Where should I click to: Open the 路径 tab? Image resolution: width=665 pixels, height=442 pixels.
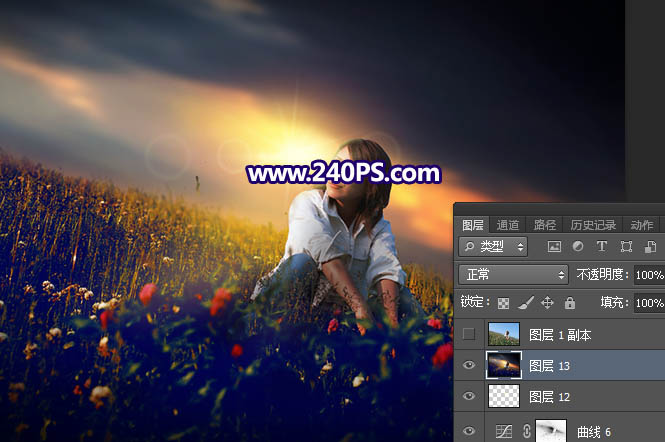545,225
